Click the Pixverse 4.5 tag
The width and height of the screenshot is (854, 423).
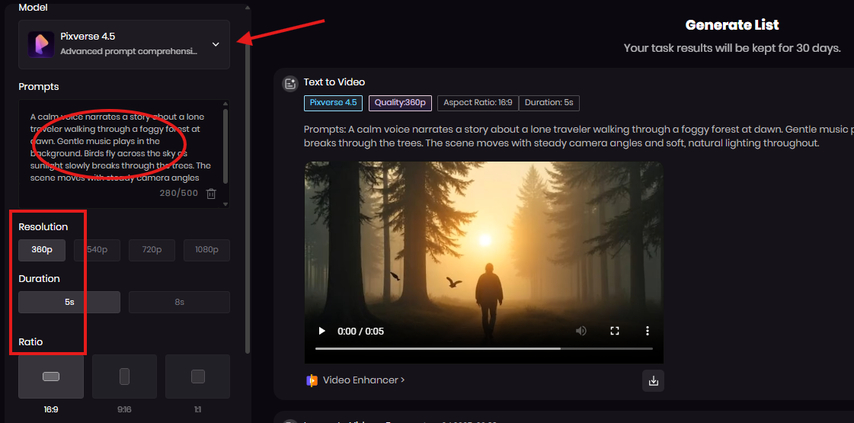[333, 103]
